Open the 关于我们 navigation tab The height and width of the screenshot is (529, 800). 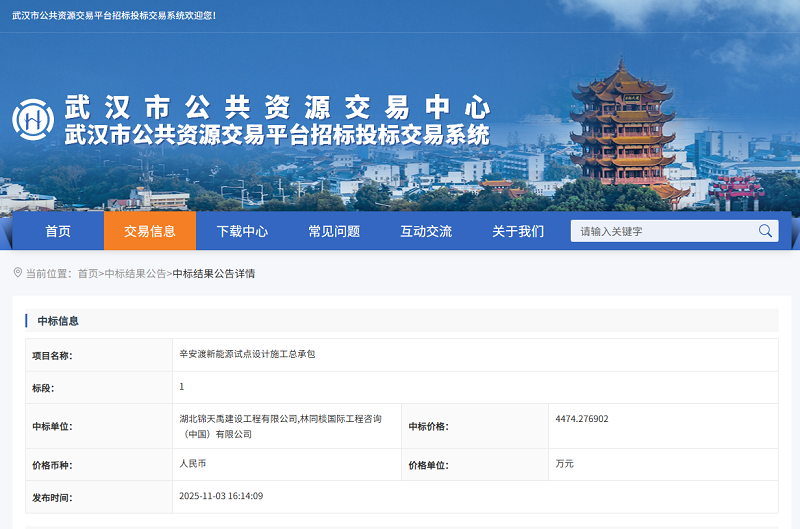518,231
